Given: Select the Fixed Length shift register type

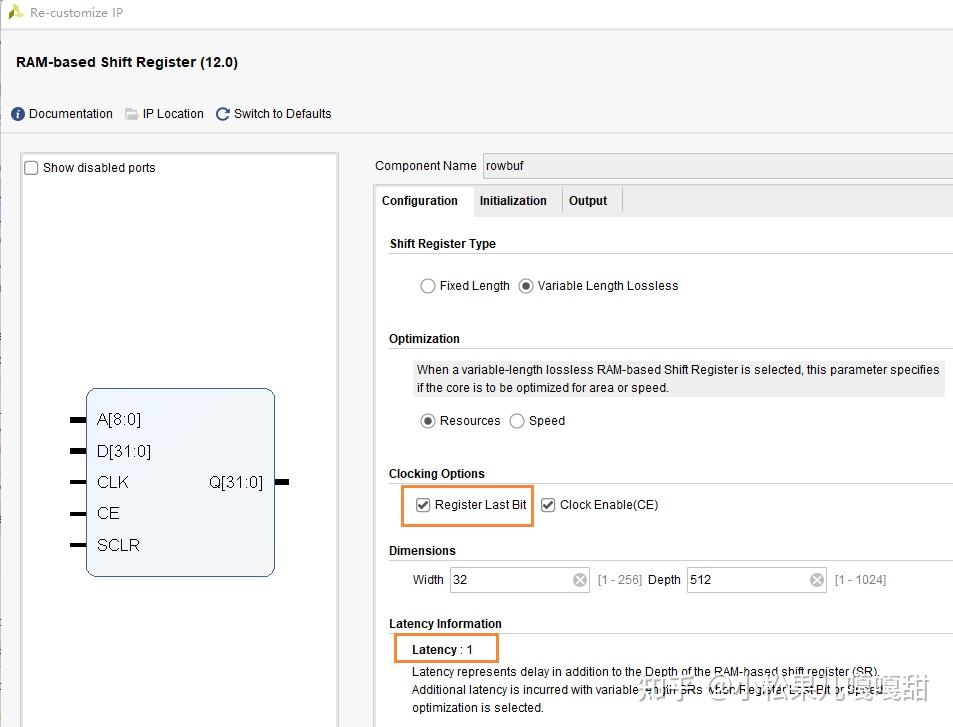Looking at the screenshot, I should coord(428,286).
